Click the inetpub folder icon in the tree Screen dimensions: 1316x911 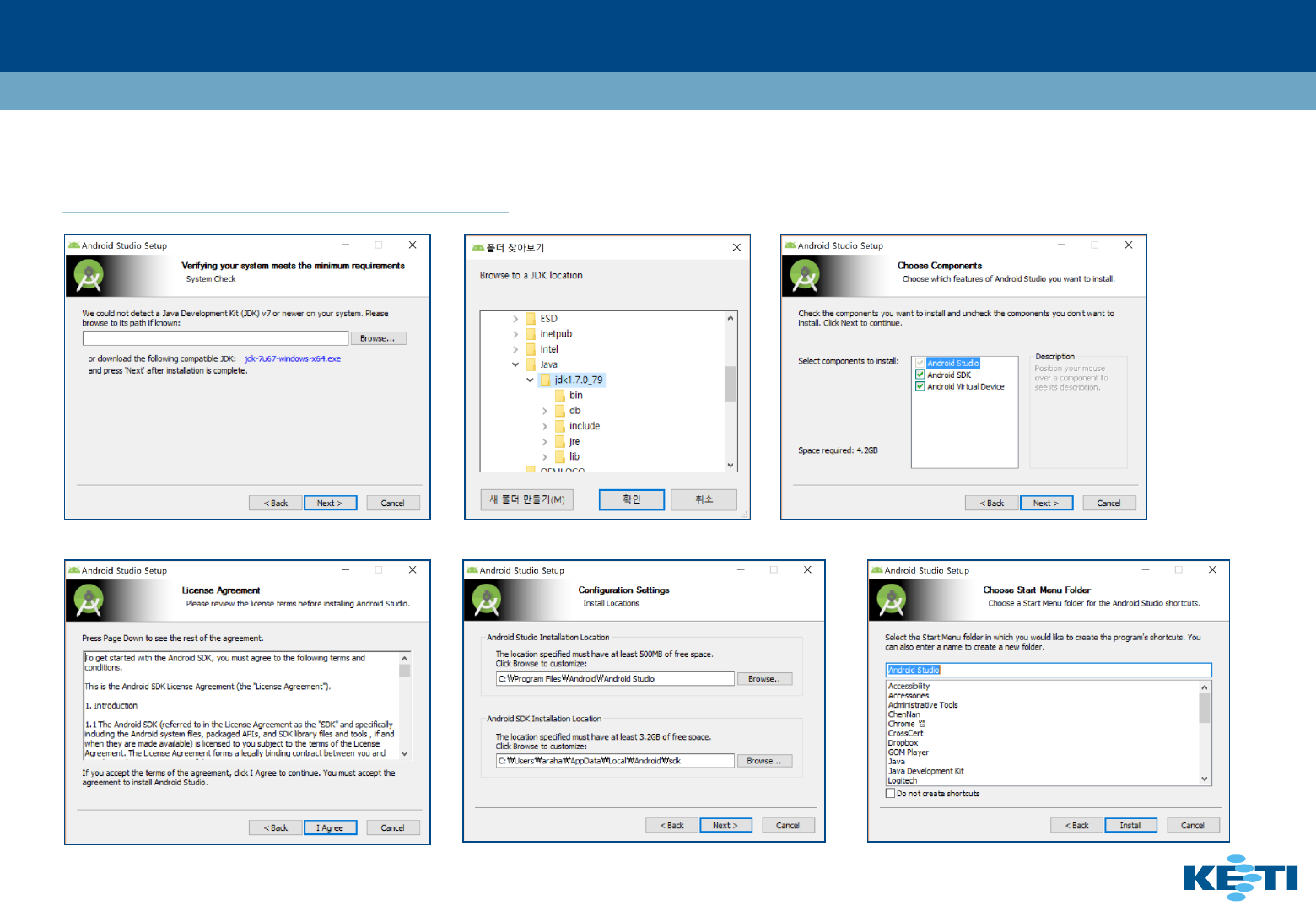coord(531,334)
